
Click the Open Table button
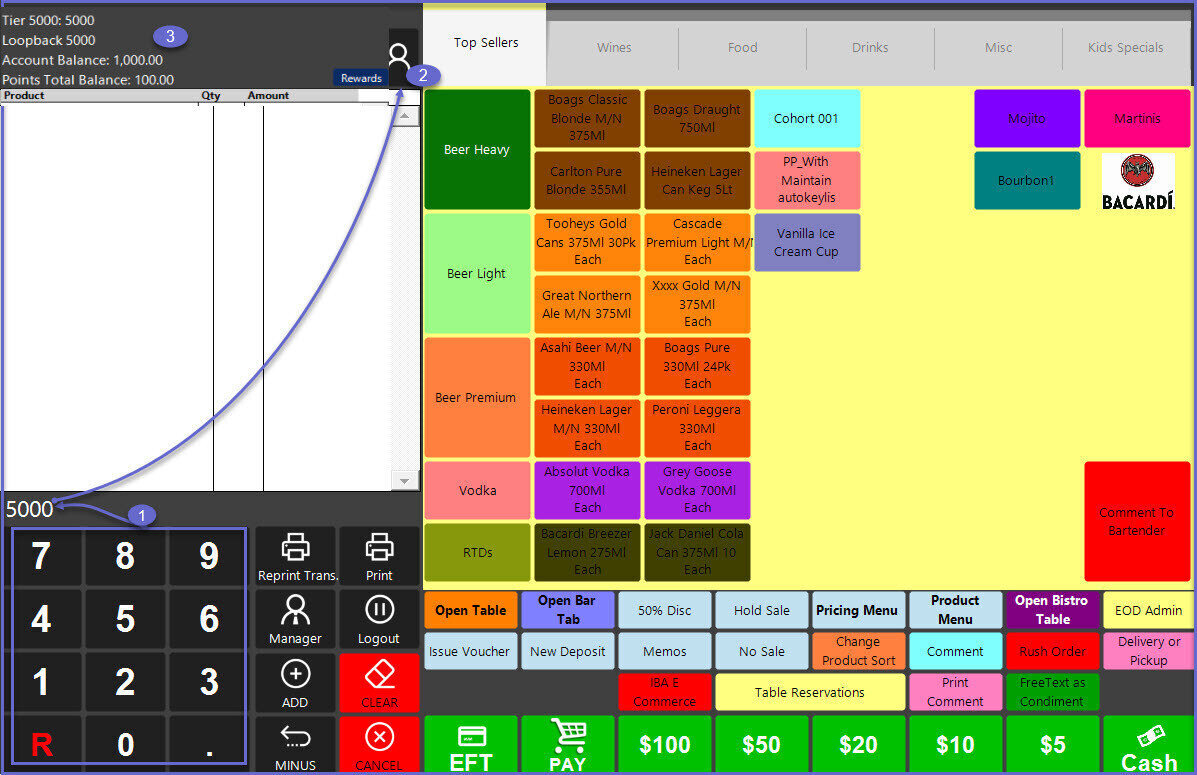point(471,610)
